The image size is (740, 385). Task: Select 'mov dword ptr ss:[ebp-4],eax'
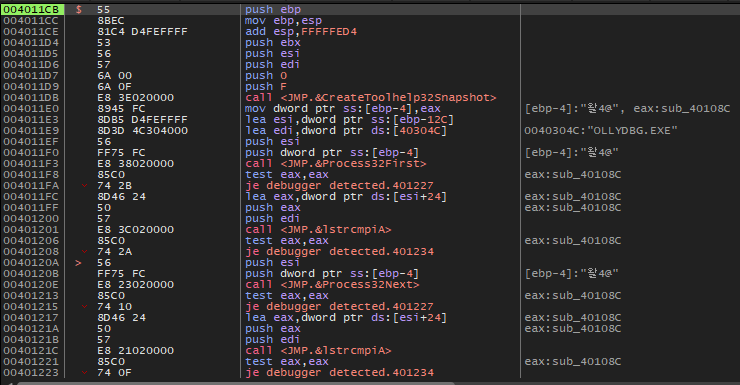343,109
